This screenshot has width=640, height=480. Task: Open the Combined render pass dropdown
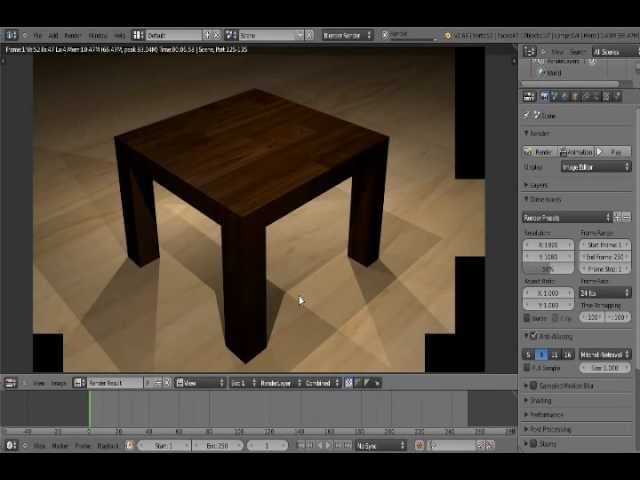click(x=322, y=383)
